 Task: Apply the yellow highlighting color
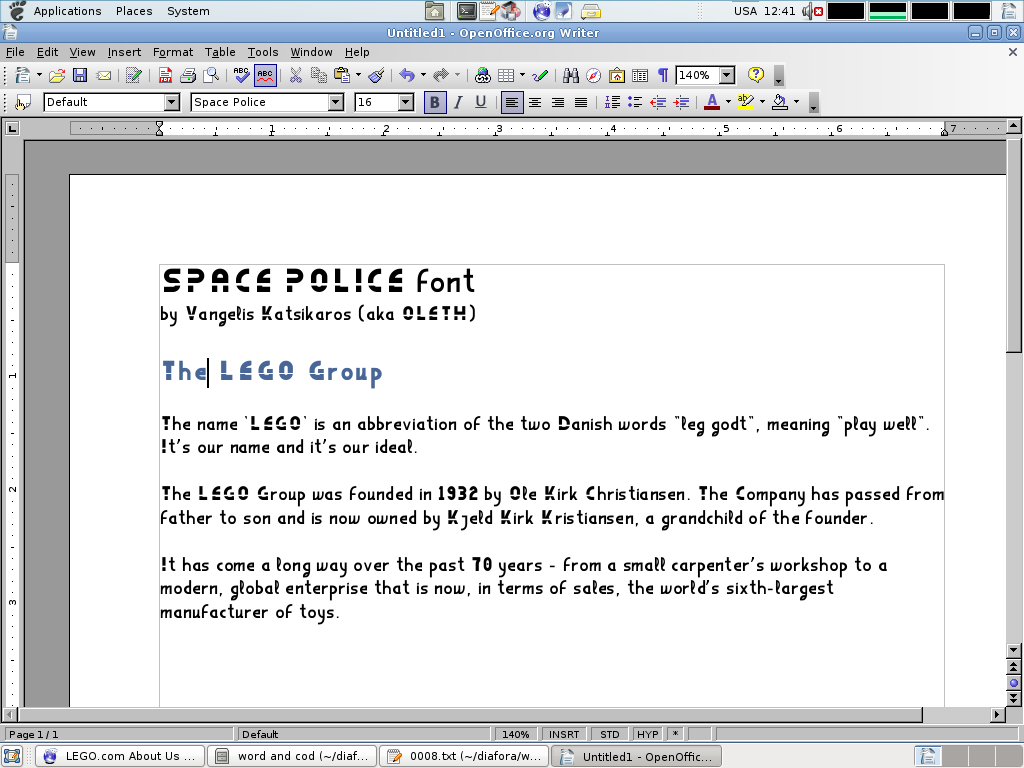click(746, 103)
